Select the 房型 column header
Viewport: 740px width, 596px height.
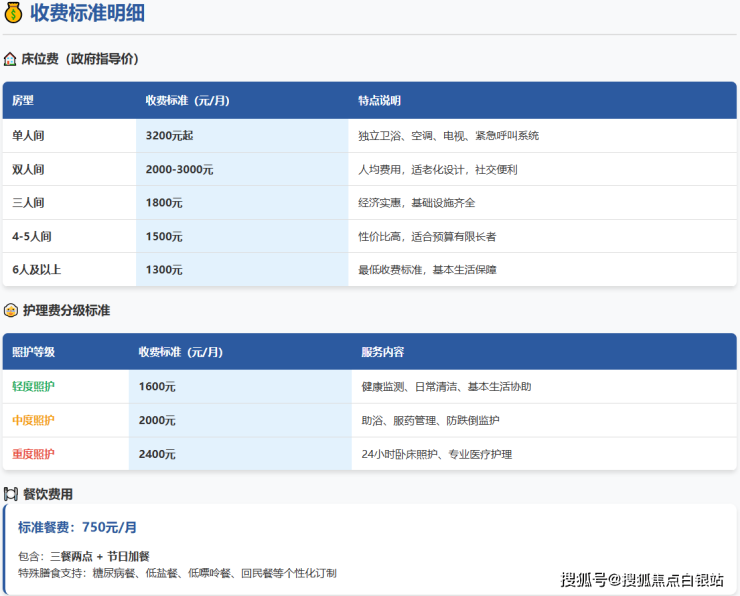point(23,101)
